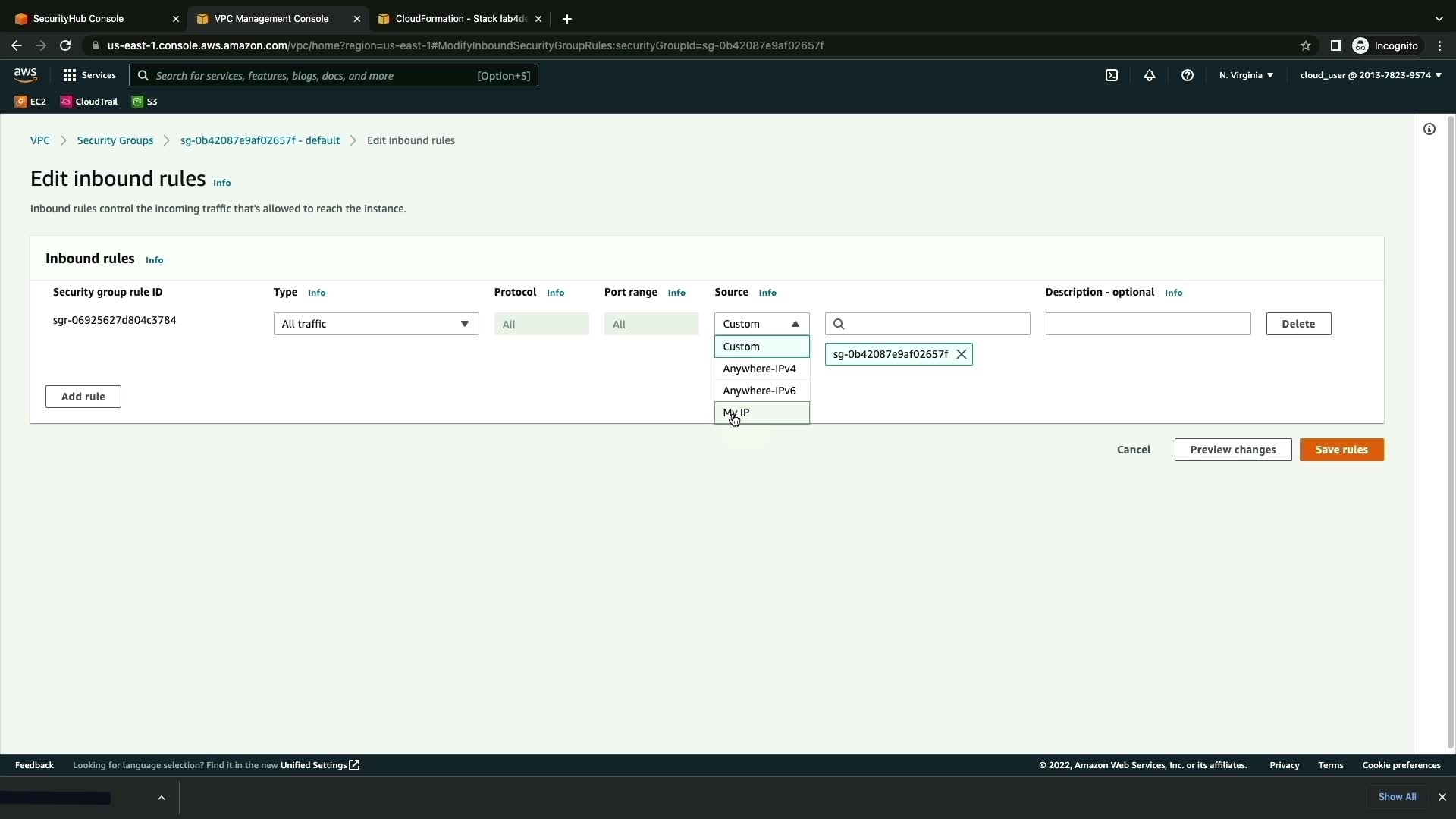The height and width of the screenshot is (819, 1456).
Task: Bookmark this page with the star icon
Action: (x=1306, y=45)
